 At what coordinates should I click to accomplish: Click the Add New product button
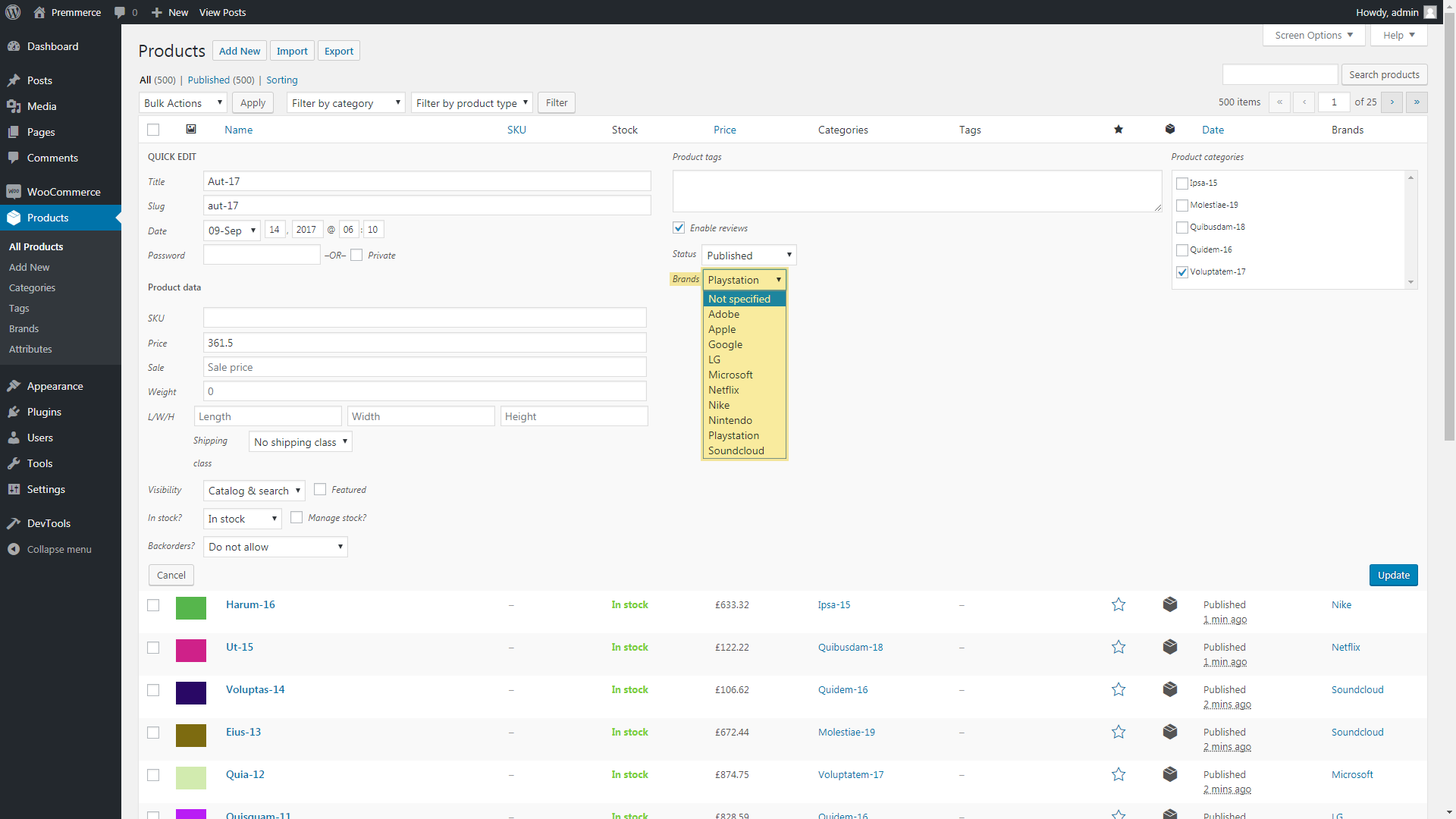point(240,51)
